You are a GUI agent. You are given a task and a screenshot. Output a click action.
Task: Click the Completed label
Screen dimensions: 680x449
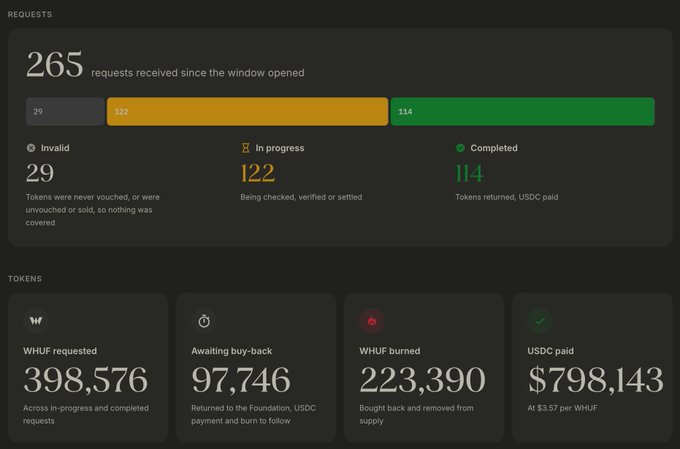(494, 148)
